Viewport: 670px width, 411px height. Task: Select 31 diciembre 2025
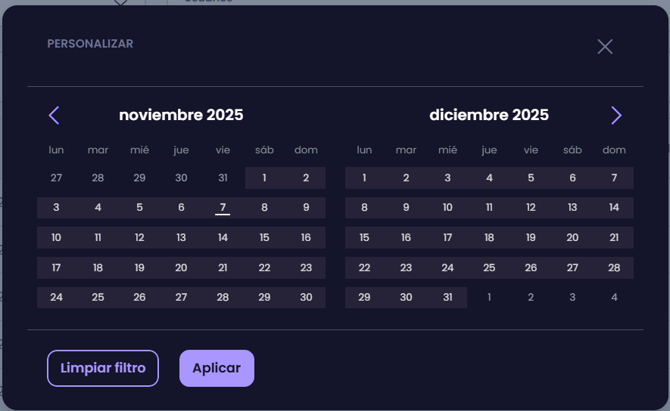tap(447, 298)
